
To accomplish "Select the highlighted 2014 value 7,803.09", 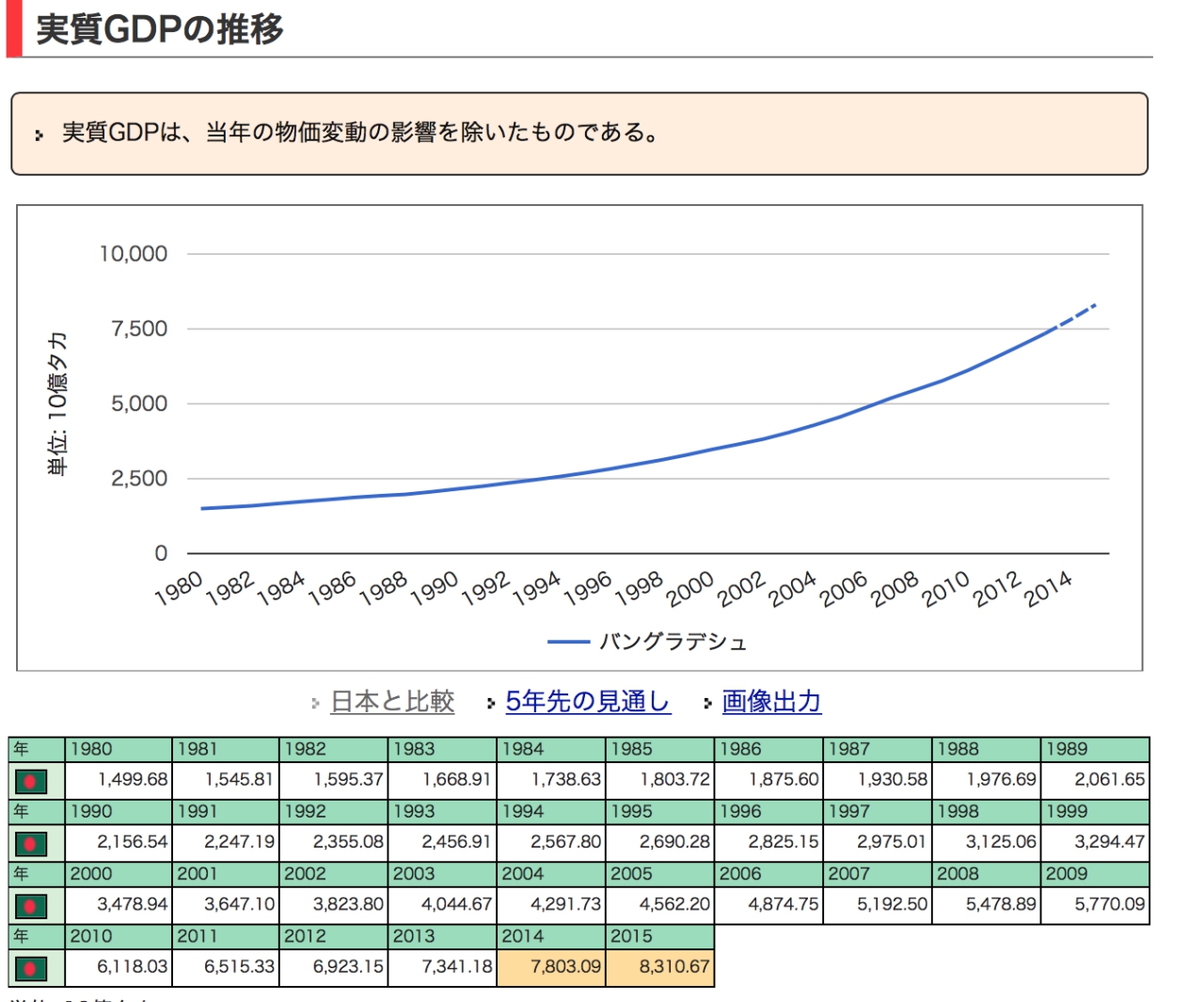I will [x=564, y=967].
